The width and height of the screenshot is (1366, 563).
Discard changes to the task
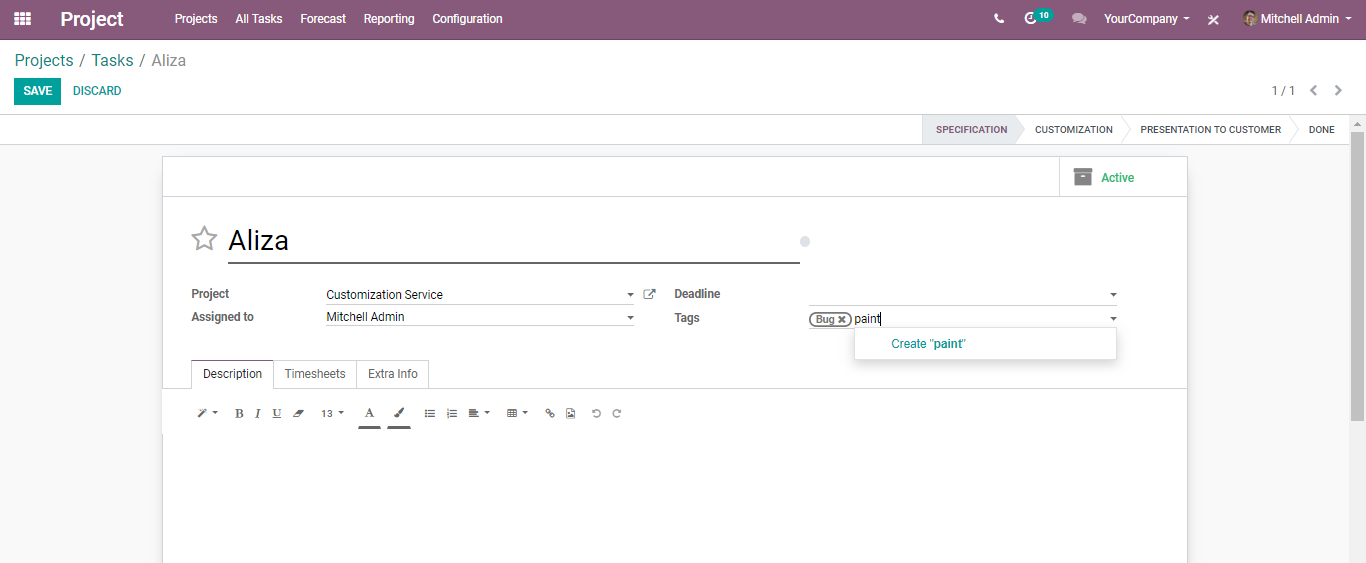pos(97,91)
